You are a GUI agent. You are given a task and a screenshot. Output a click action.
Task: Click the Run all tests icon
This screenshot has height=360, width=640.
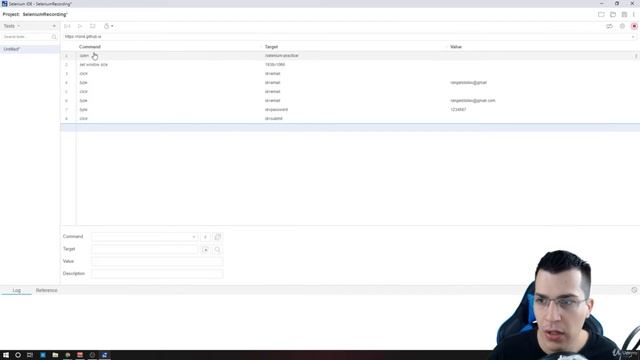67,26
